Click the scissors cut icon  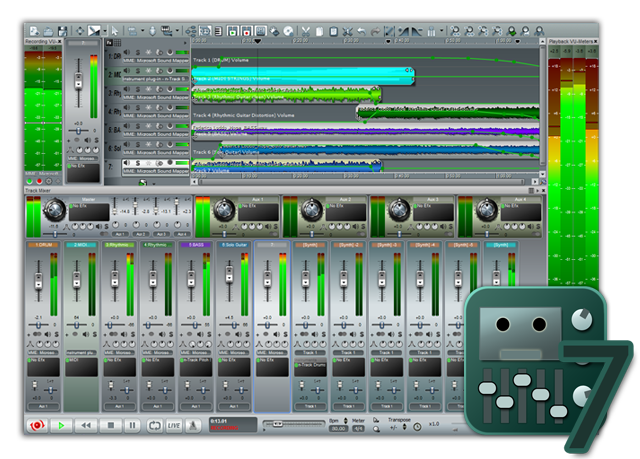coord(306,31)
